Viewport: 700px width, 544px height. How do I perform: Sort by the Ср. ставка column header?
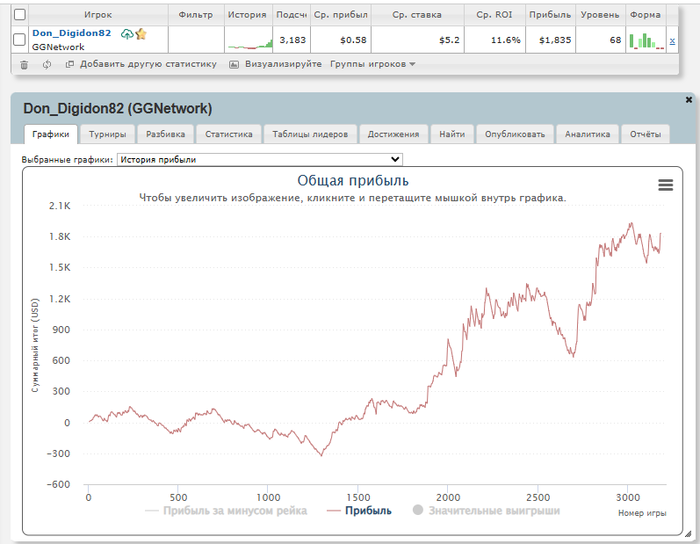pos(417,15)
